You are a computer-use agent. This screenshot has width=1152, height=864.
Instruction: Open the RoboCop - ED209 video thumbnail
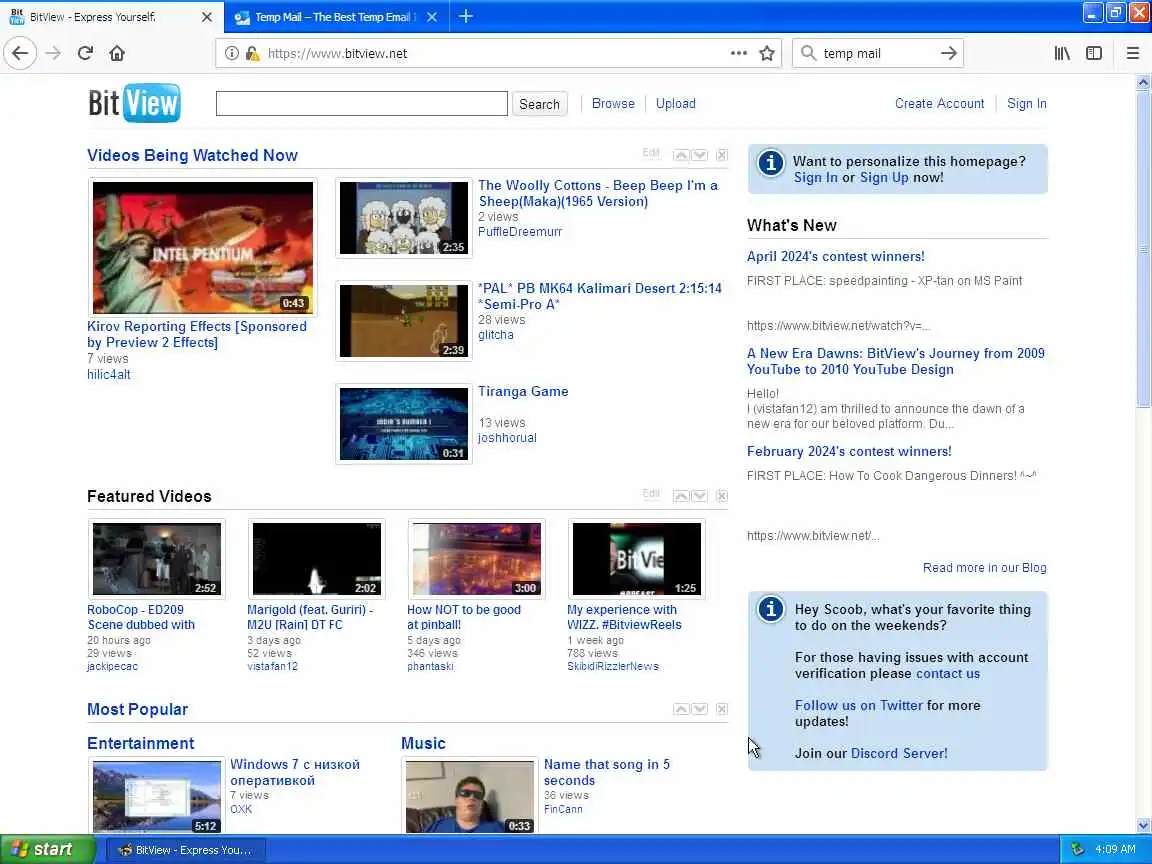pyautogui.click(x=156, y=559)
